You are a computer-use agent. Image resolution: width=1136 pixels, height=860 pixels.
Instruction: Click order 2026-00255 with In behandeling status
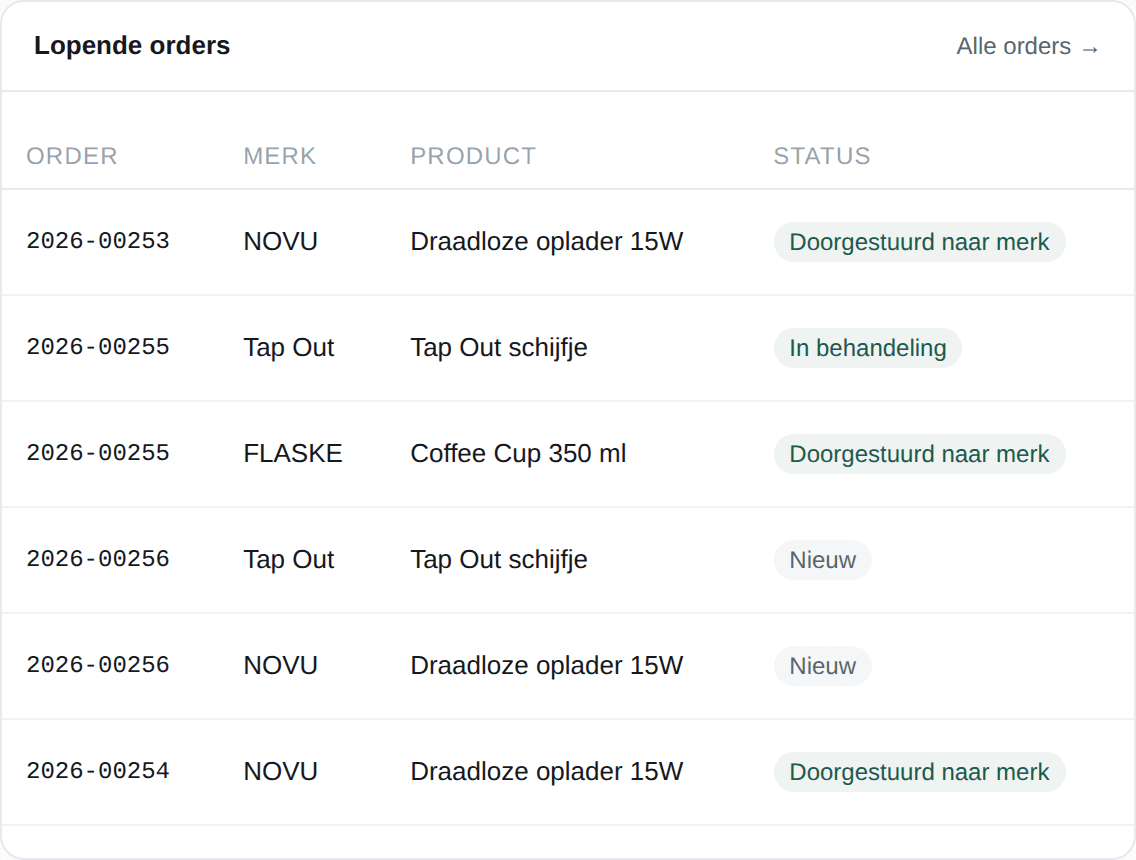tap(98, 347)
